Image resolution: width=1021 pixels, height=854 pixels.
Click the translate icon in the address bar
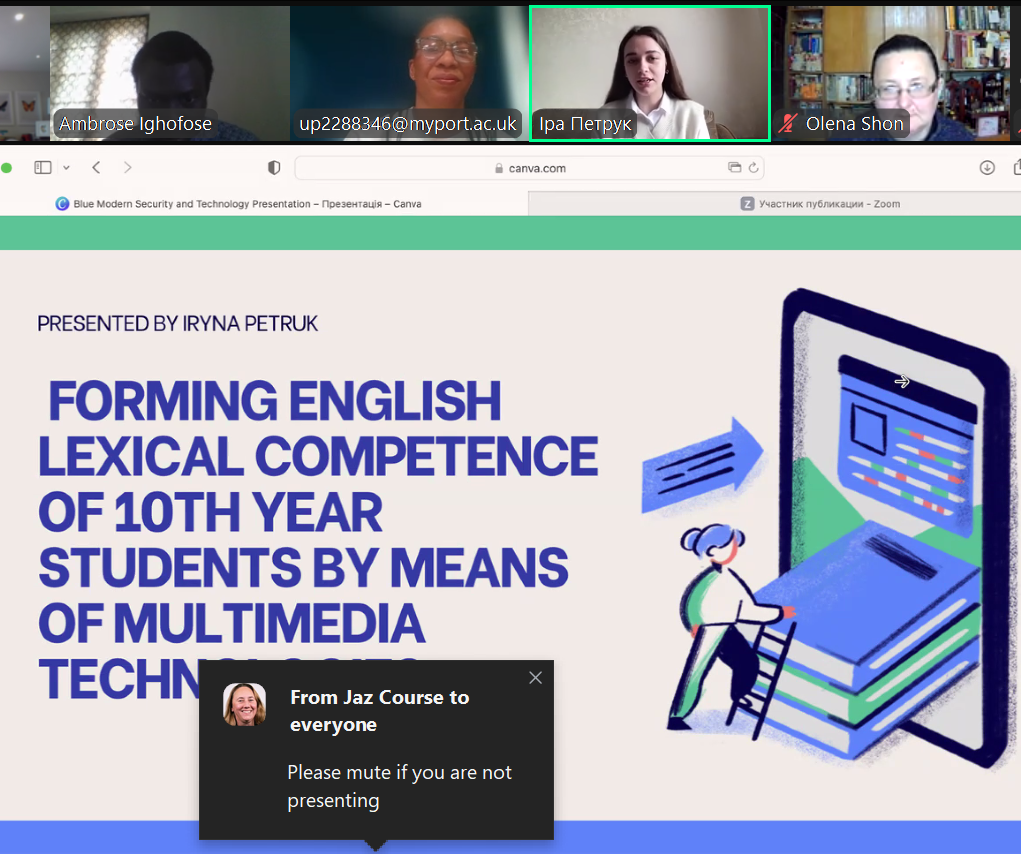(735, 168)
